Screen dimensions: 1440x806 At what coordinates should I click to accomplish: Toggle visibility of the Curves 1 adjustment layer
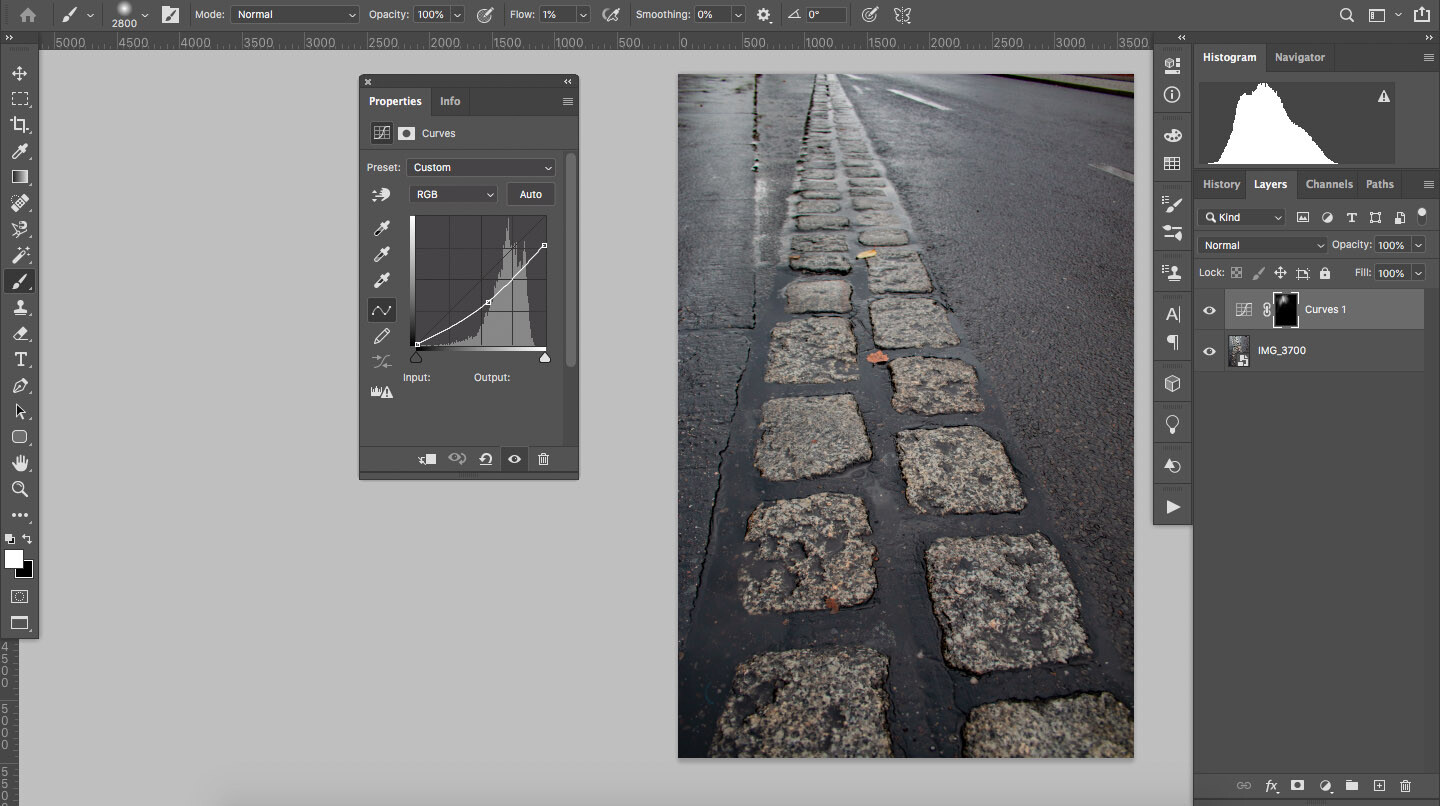coord(1209,310)
